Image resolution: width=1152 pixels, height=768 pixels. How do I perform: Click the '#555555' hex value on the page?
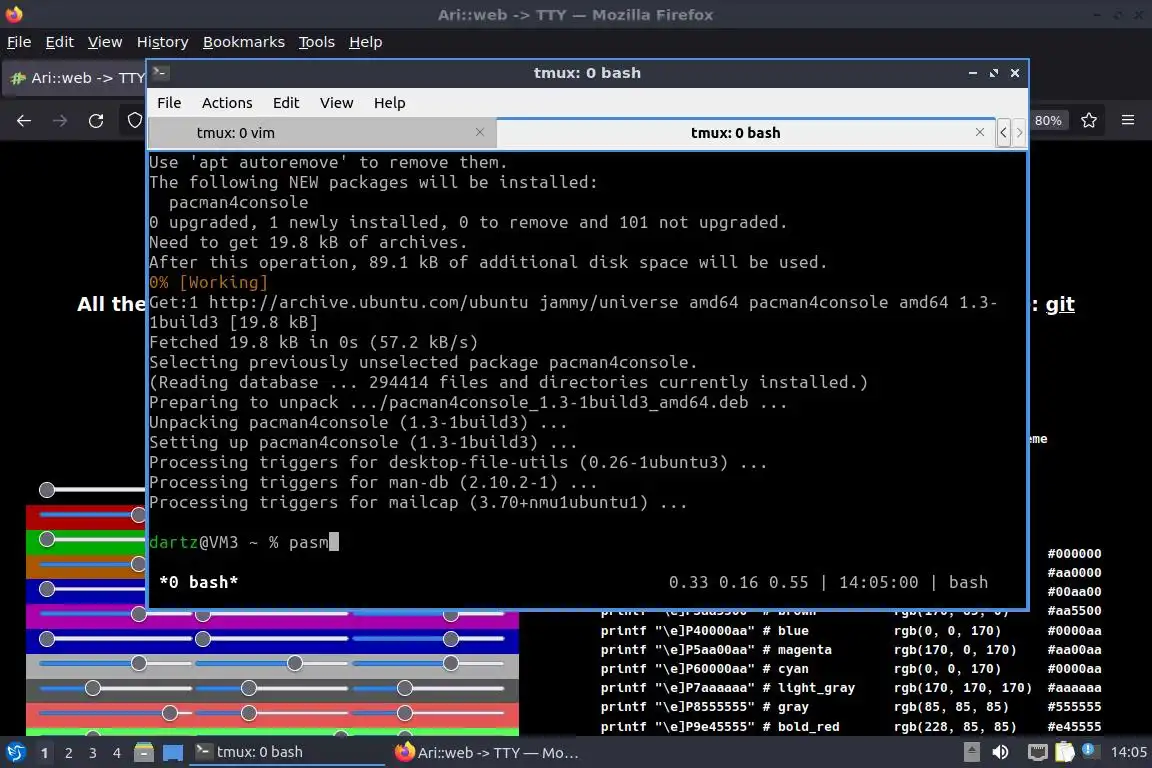click(x=1074, y=706)
